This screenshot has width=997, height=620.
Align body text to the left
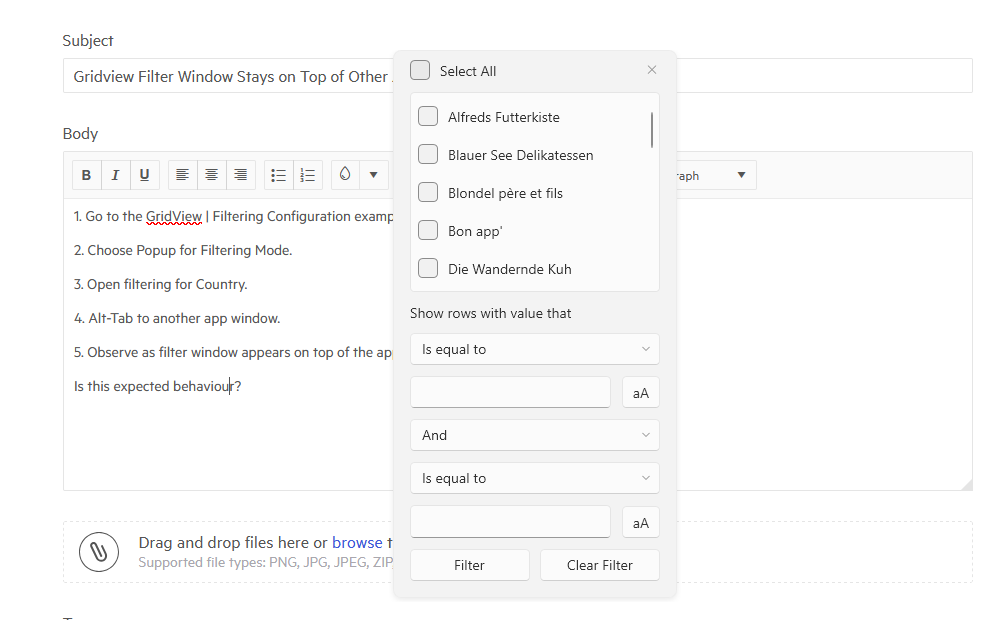(182, 175)
